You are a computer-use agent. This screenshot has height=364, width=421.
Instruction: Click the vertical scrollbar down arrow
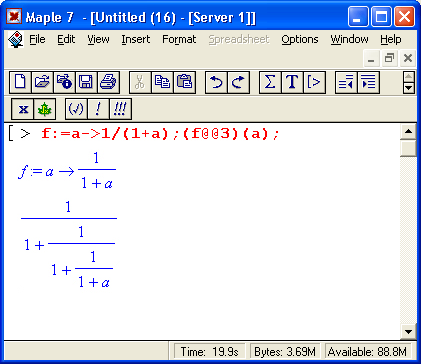[408, 332]
